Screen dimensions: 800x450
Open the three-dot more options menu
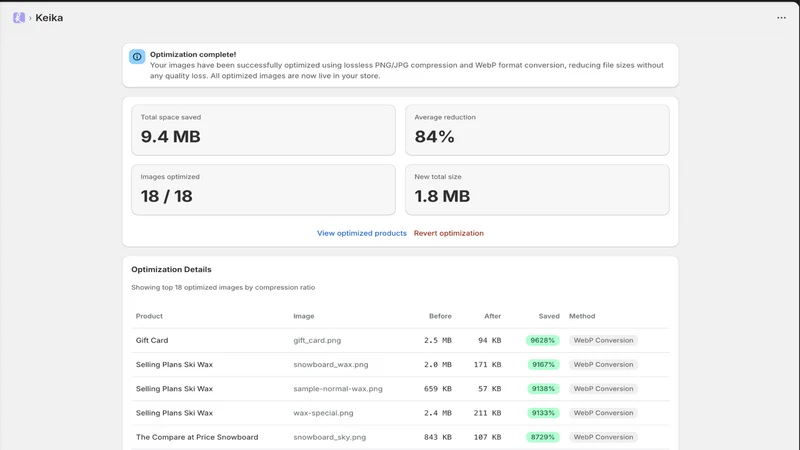tap(781, 18)
